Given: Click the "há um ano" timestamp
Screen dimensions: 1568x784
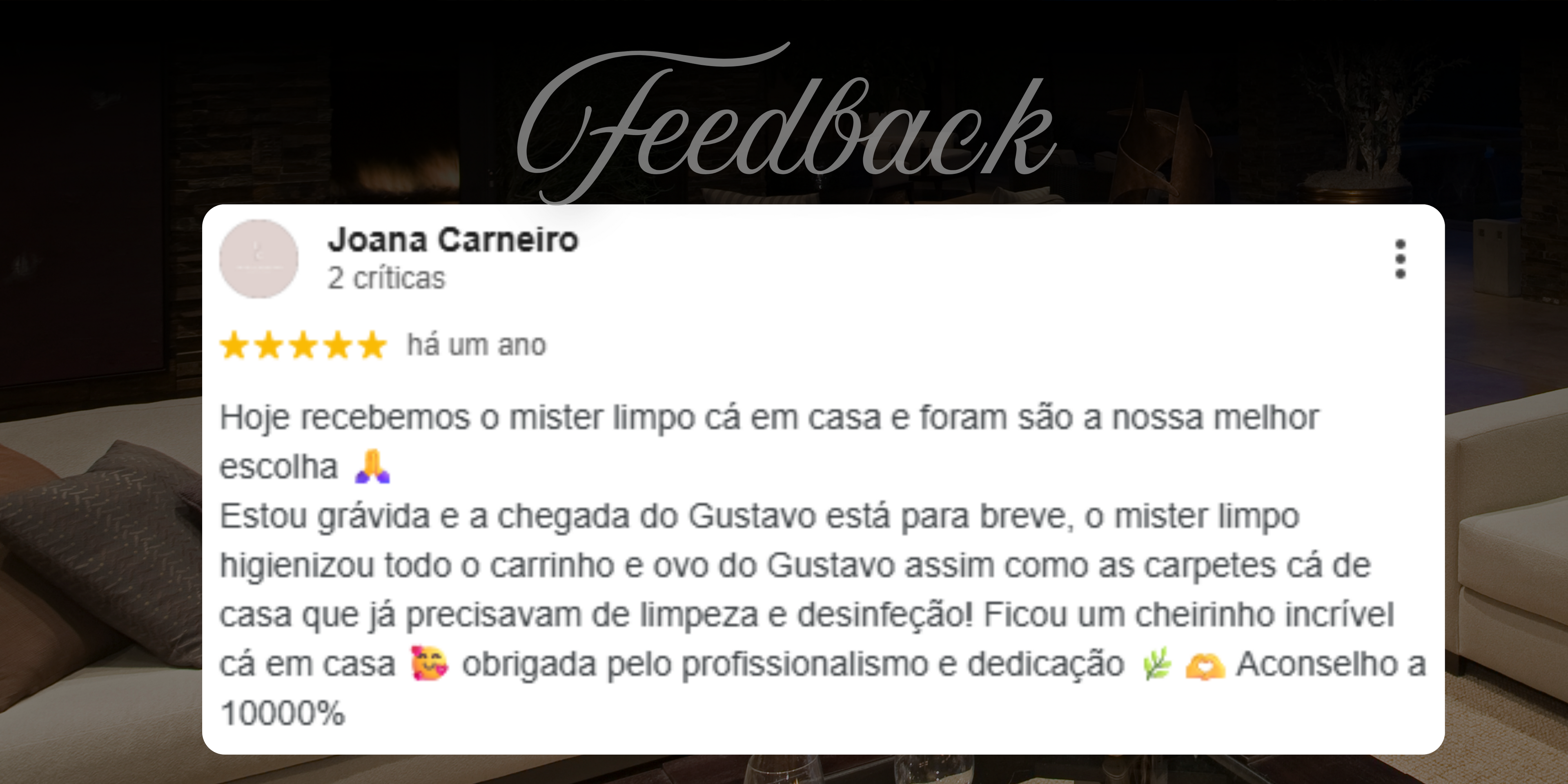Looking at the screenshot, I should pos(477,345).
